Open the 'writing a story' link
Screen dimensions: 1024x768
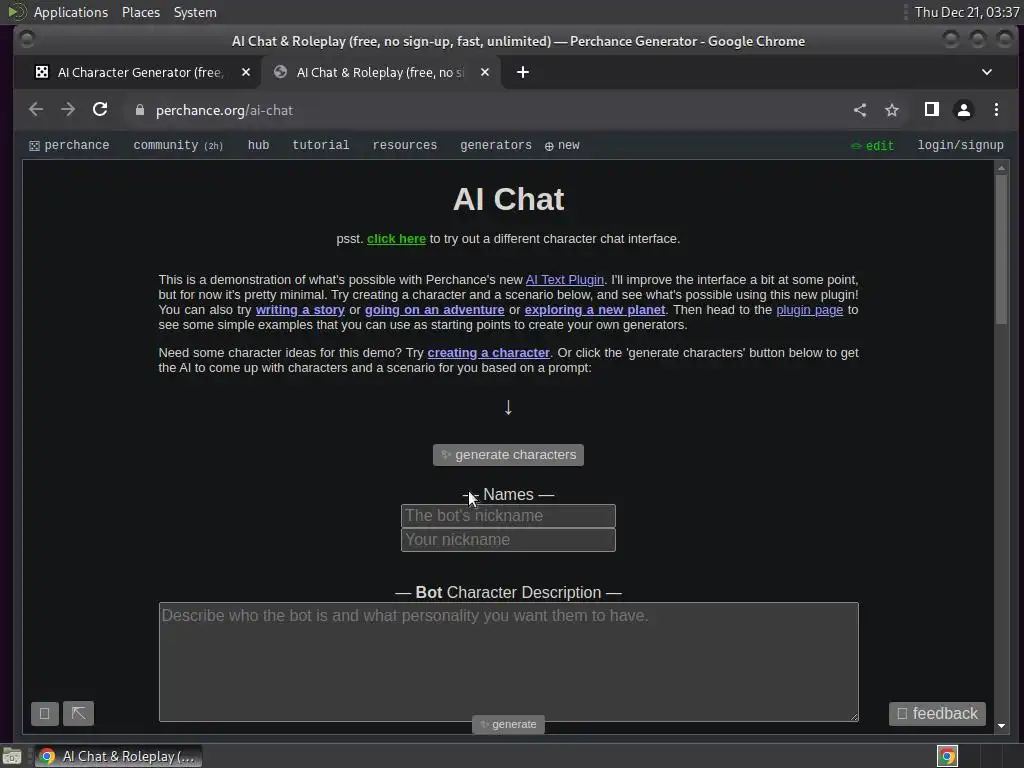point(300,310)
